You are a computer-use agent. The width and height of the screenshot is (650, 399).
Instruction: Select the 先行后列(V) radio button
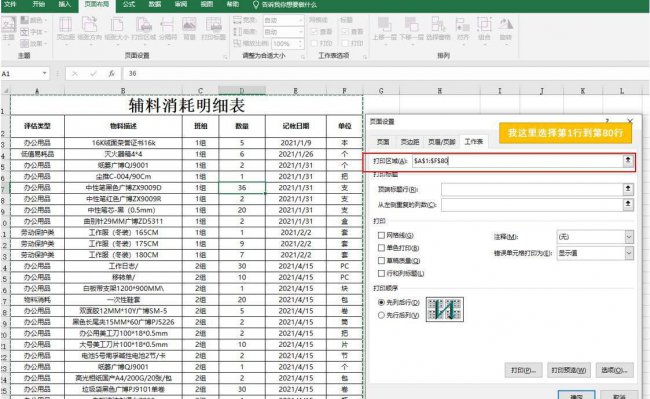[x=381, y=315]
